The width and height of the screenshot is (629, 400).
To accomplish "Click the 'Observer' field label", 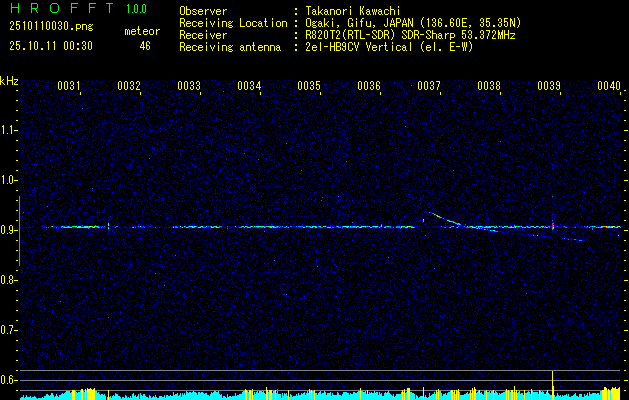I will pyautogui.click(x=203, y=11).
